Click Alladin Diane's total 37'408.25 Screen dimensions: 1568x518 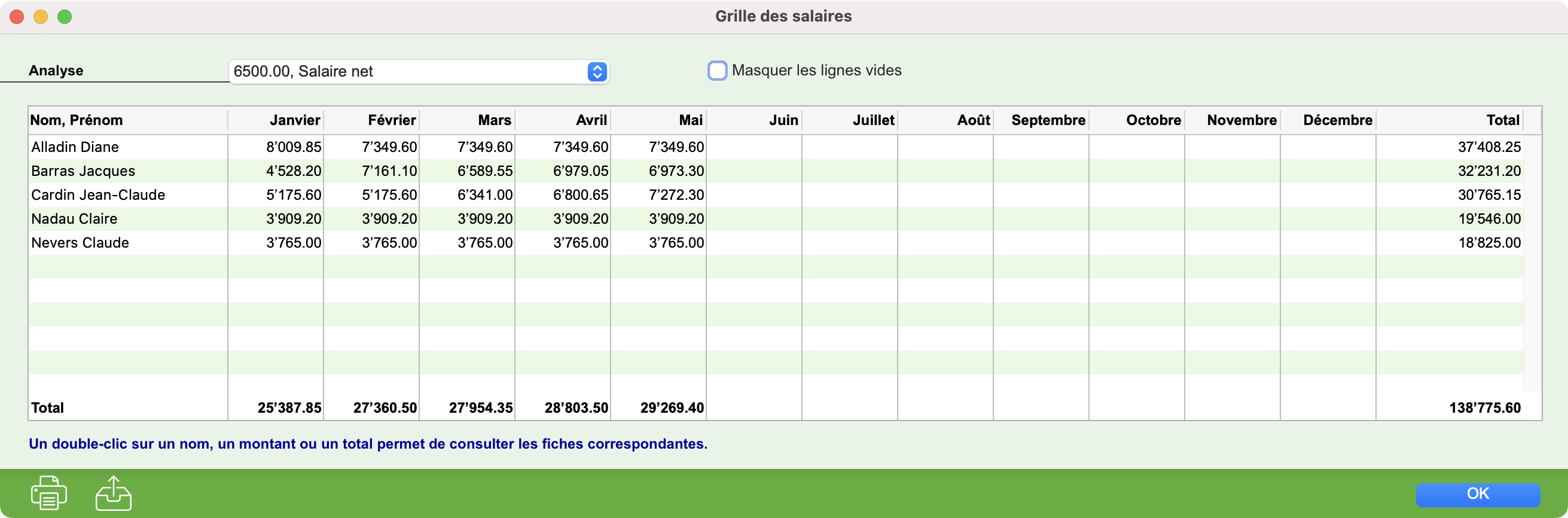pos(1489,147)
